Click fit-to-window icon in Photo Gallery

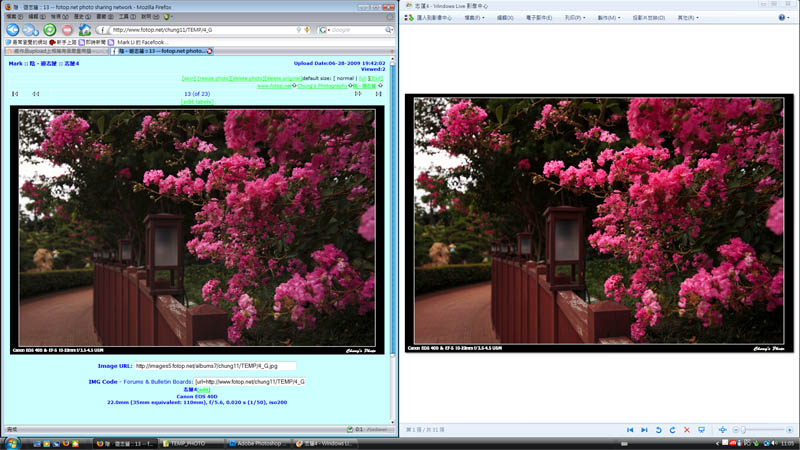click(x=722, y=430)
